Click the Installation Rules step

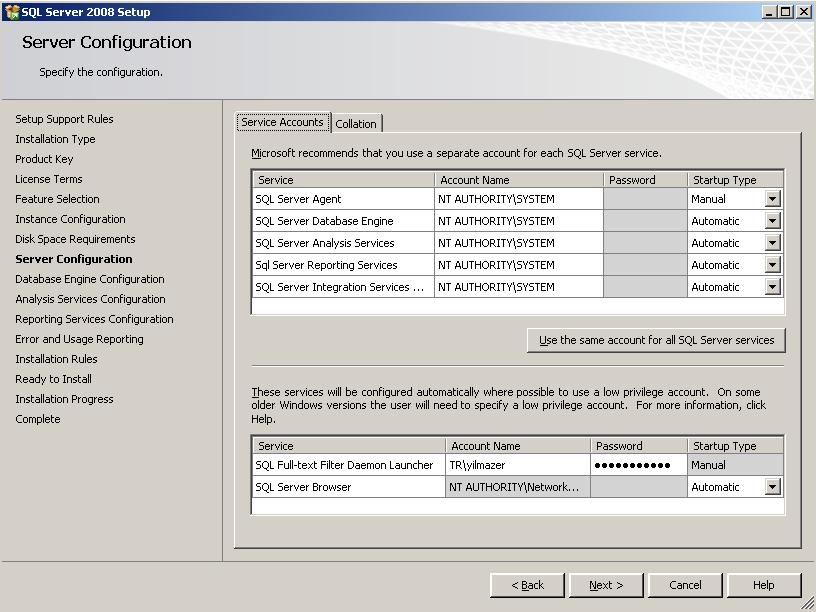pos(56,359)
